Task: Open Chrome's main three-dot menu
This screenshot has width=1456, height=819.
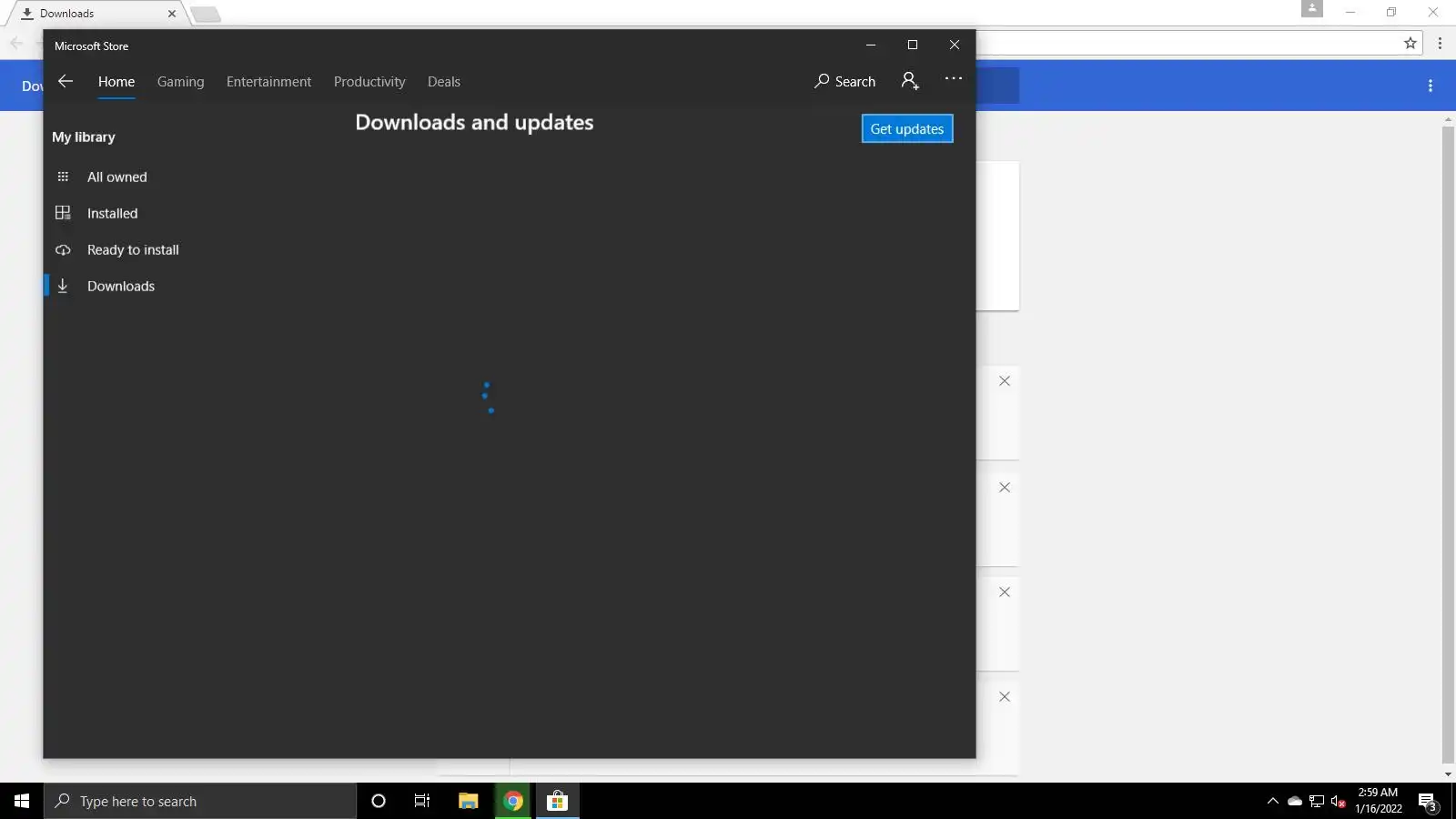Action: (x=1440, y=43)
